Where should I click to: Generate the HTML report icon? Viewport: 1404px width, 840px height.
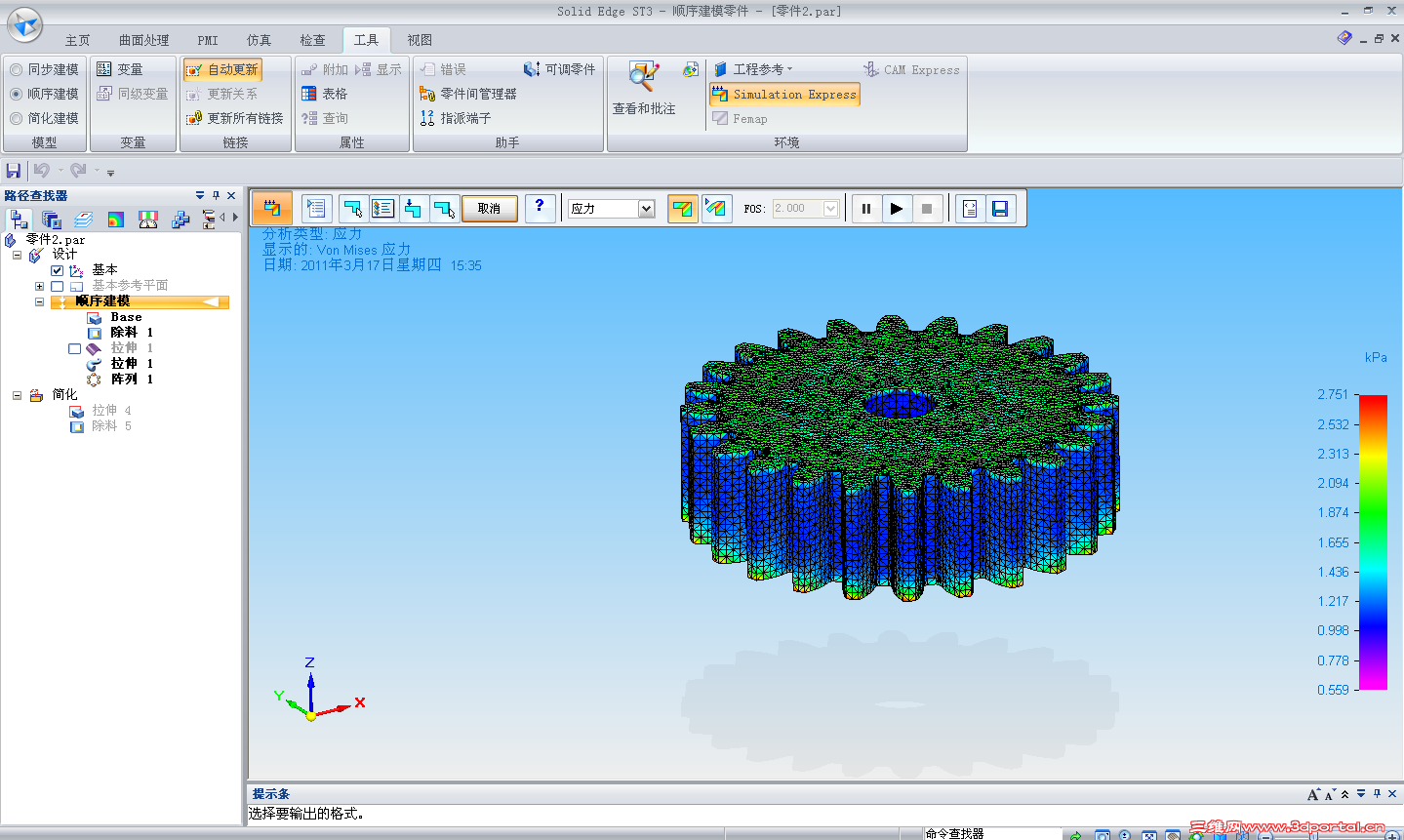click(x=969, y=208)
